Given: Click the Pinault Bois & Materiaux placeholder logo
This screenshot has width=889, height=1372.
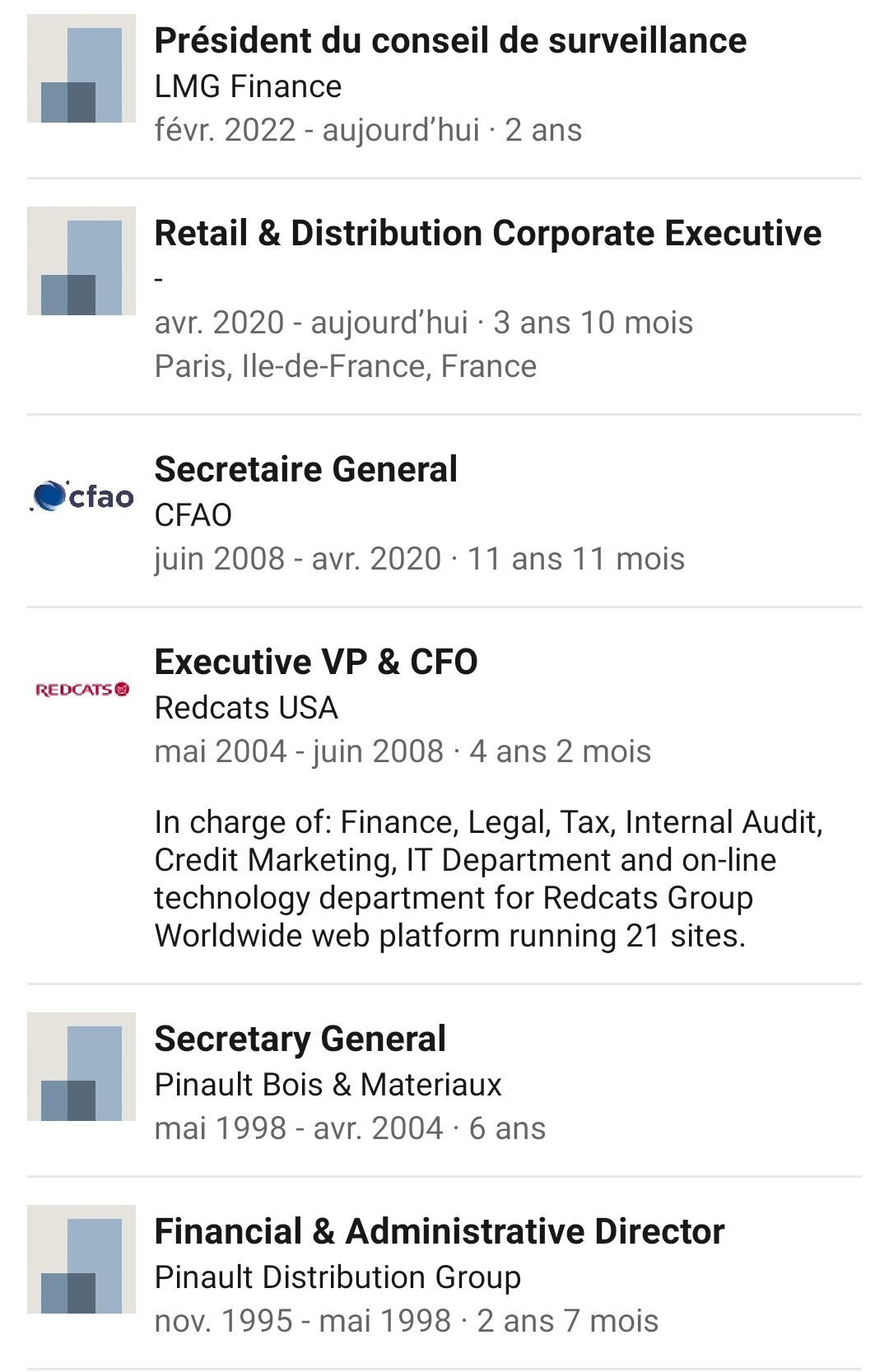Looking at the screenshot, I should [81, 1067].
